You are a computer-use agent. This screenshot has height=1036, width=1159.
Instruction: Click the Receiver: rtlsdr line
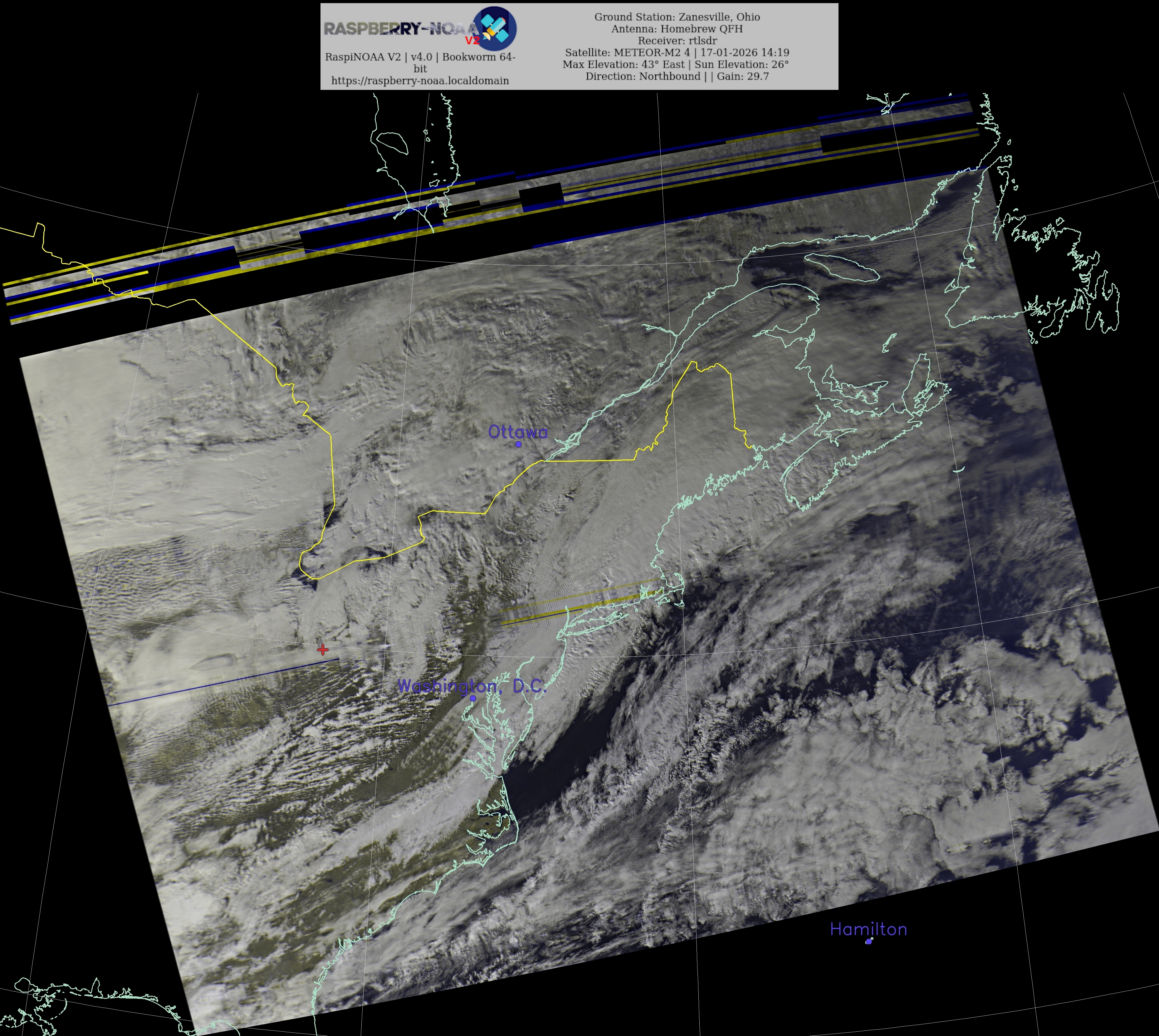coord(677,40)
